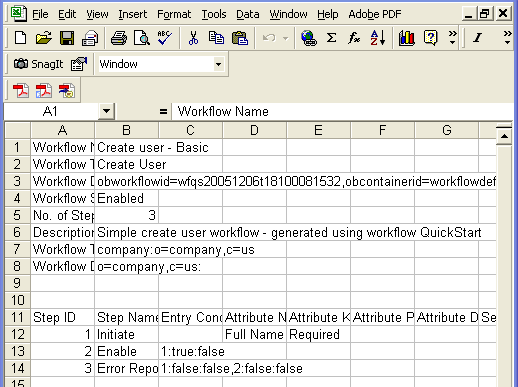Restore the workbook window
Screen dimensions: 518x387
point(485,14)
